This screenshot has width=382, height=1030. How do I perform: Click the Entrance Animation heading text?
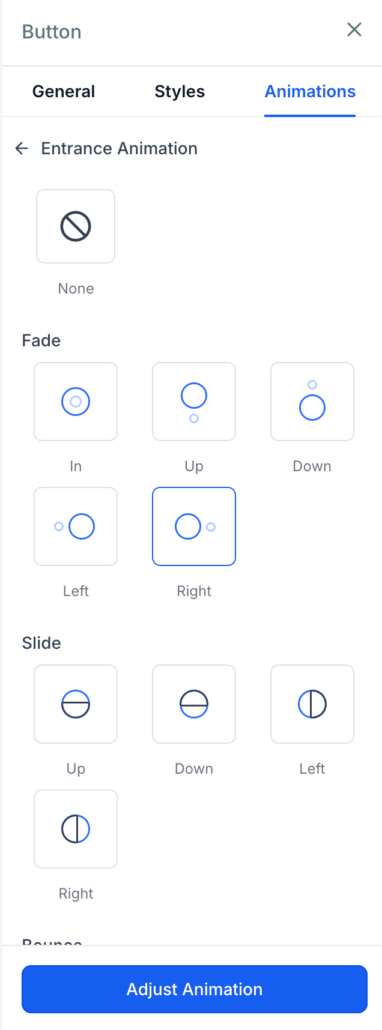click(x=119, y=148)
